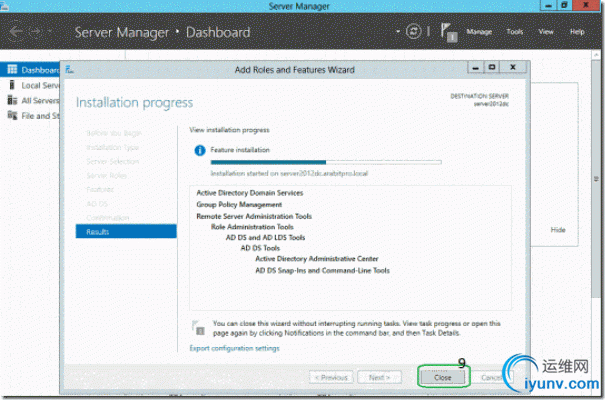Click the Features wizard step
The image size is (605, 400).
100,189
